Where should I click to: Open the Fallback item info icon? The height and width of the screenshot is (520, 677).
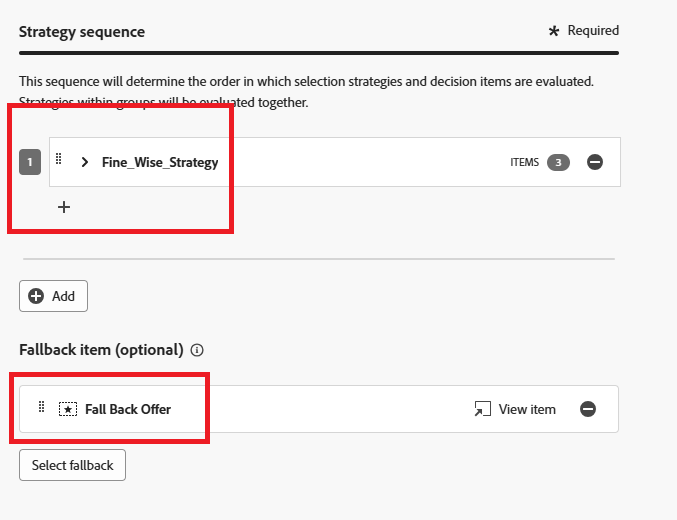tap(197, 350)
